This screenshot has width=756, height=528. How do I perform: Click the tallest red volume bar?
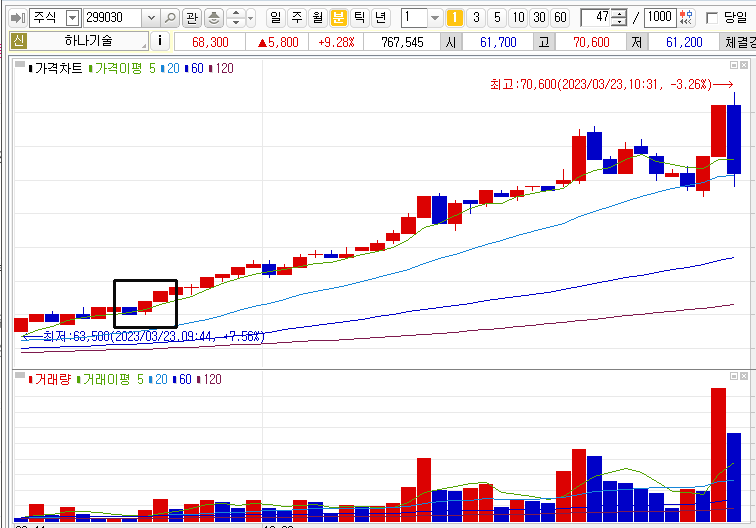tap(718, 455)
